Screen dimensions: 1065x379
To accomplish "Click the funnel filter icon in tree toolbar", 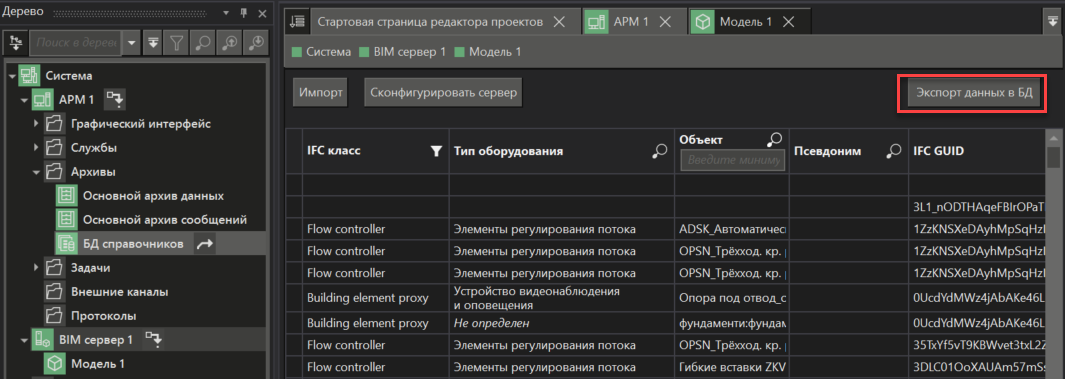I will [x=177, y=43].
